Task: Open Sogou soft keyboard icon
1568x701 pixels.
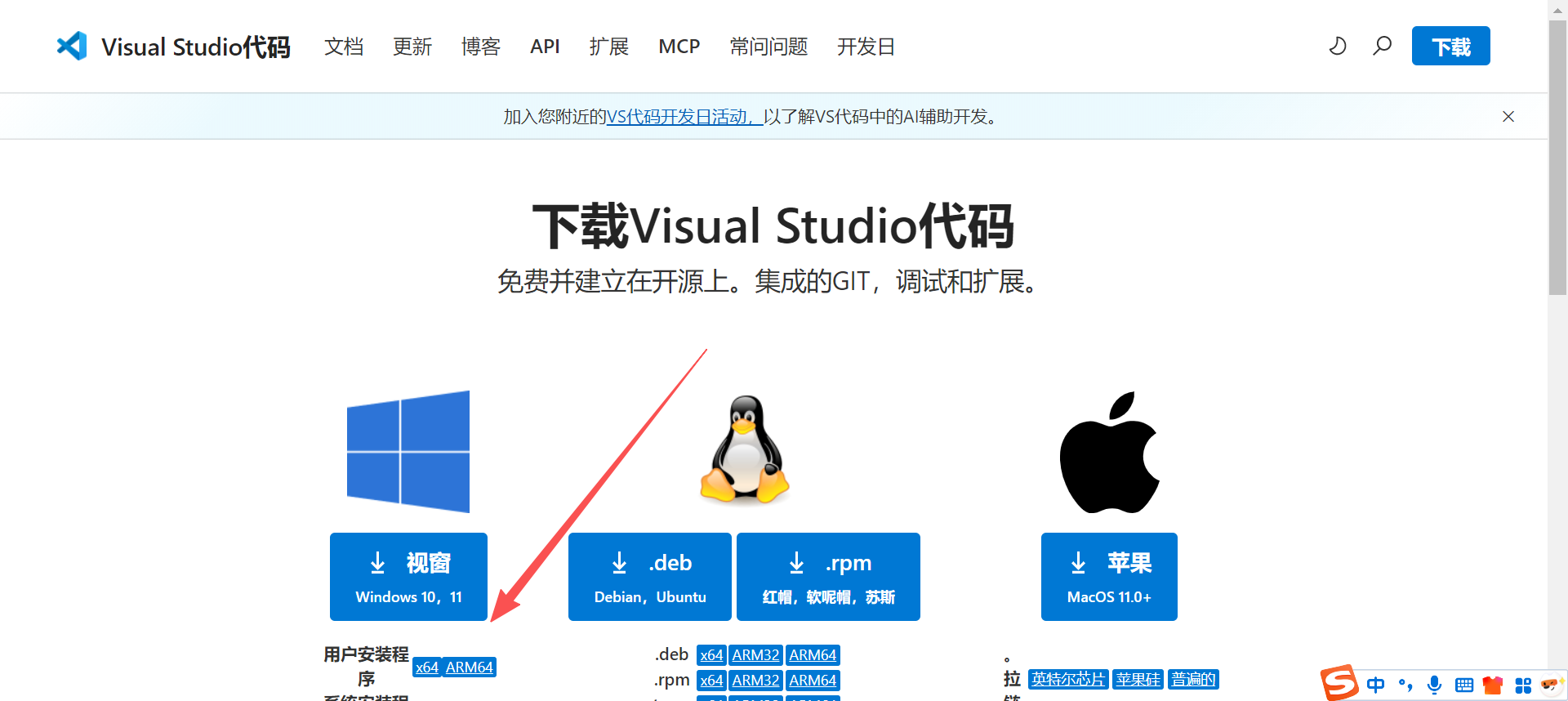Action: click(1464, 685)
